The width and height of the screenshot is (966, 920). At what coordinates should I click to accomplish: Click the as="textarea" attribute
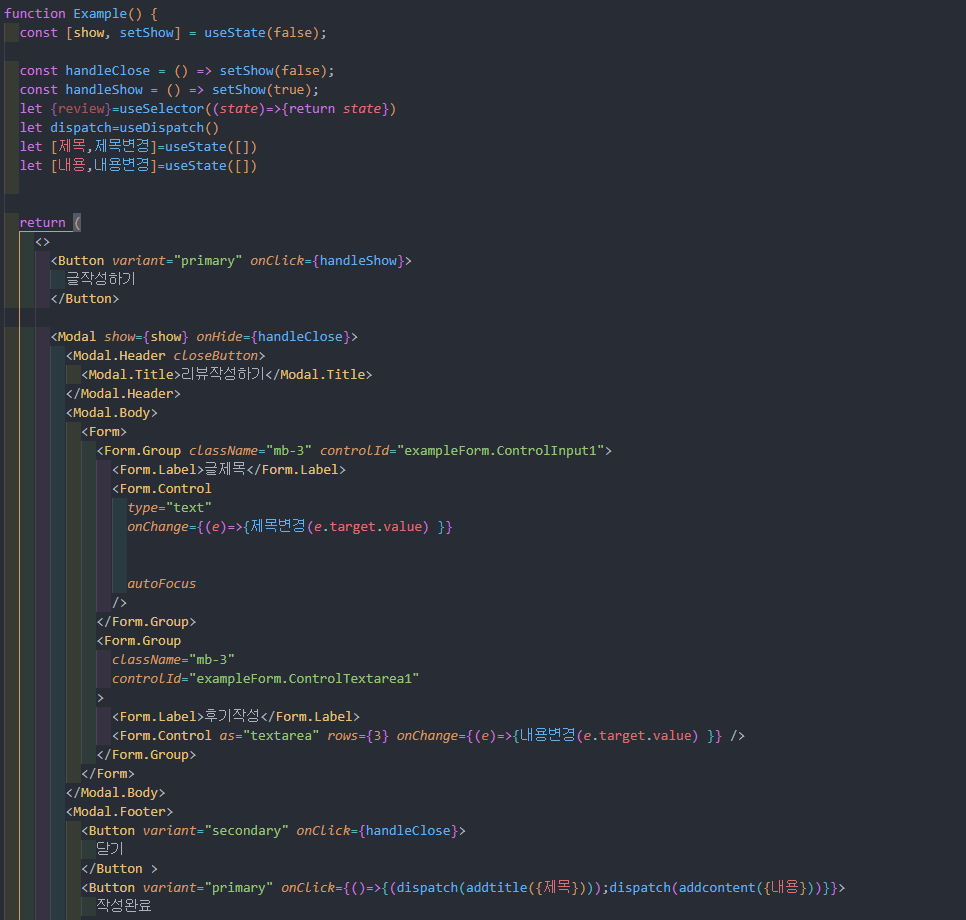pos(269,736)
